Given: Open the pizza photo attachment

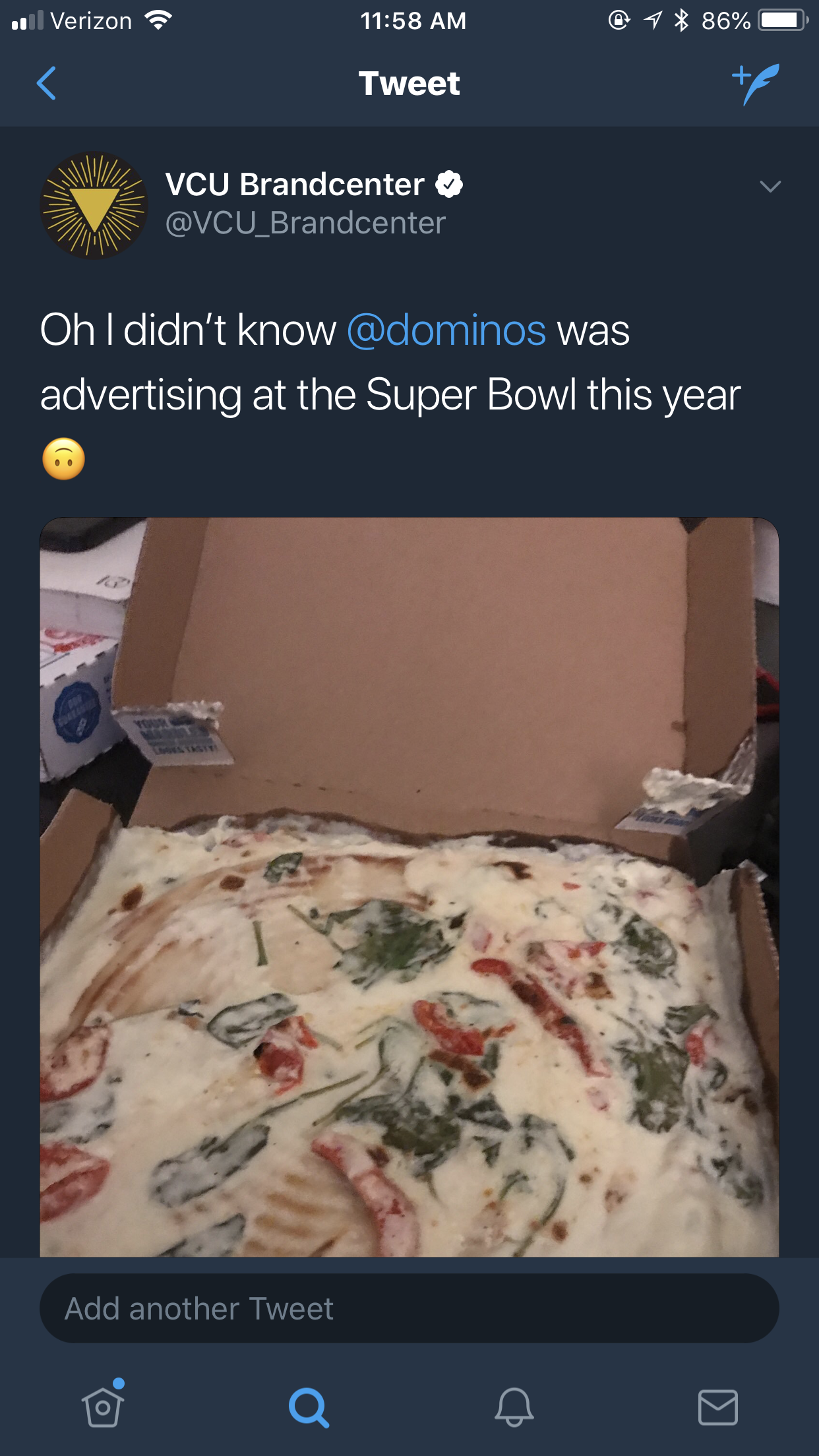Looking at the screenshot, I should [x=409, y=887].
